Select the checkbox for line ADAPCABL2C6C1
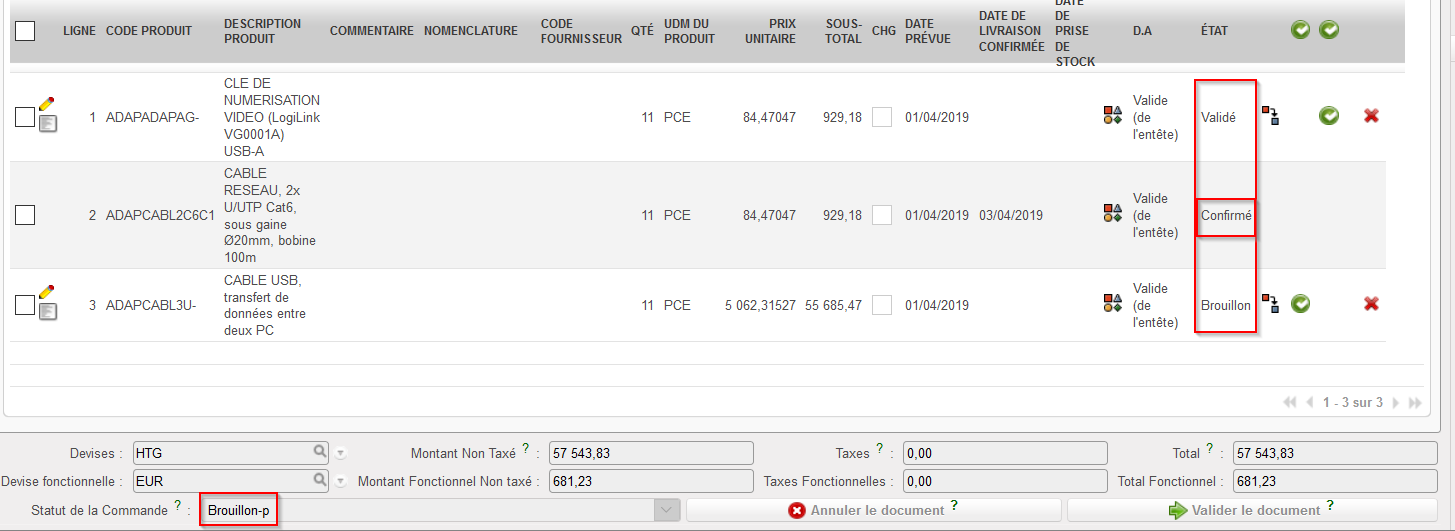The image size is (1455, 531). point(25,215)
